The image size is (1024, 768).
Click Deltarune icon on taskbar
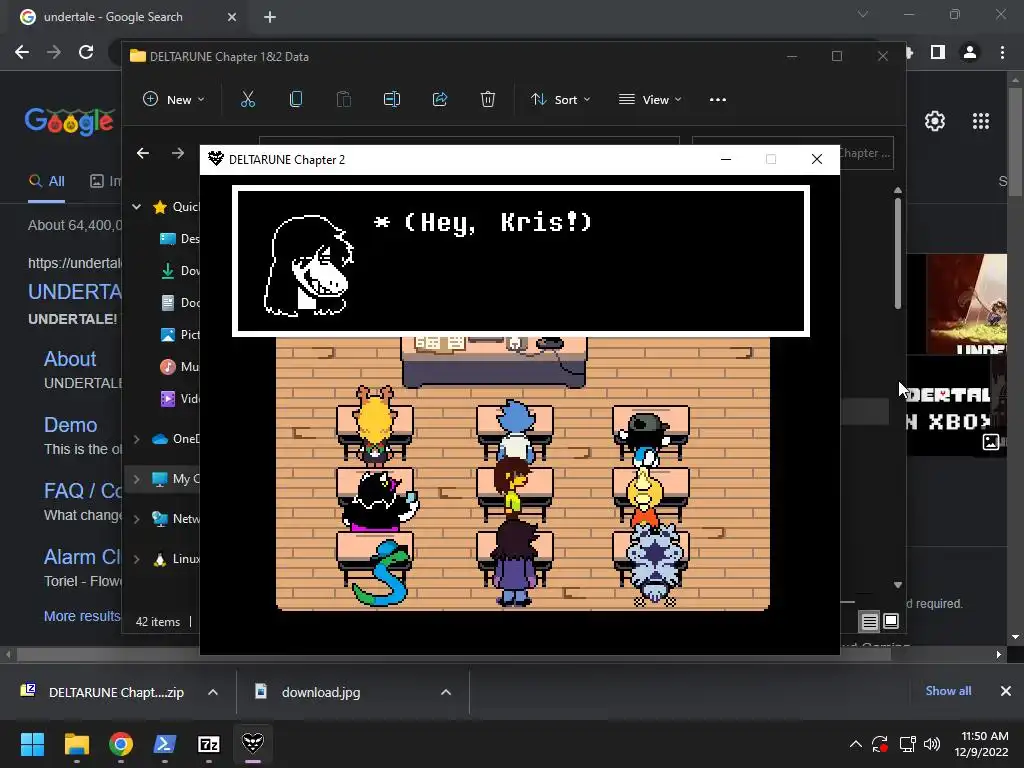pyautogui.click(x=253, y=743)
